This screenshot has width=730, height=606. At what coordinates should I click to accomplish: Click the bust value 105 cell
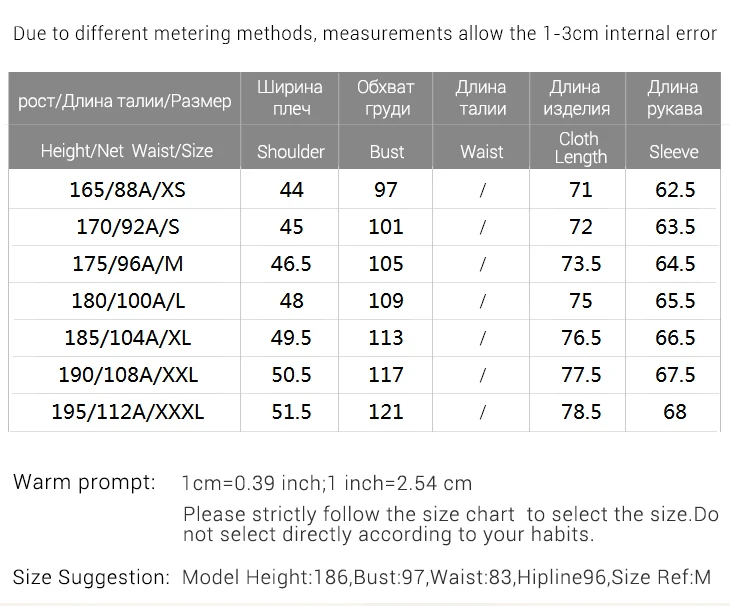[385, 264]
